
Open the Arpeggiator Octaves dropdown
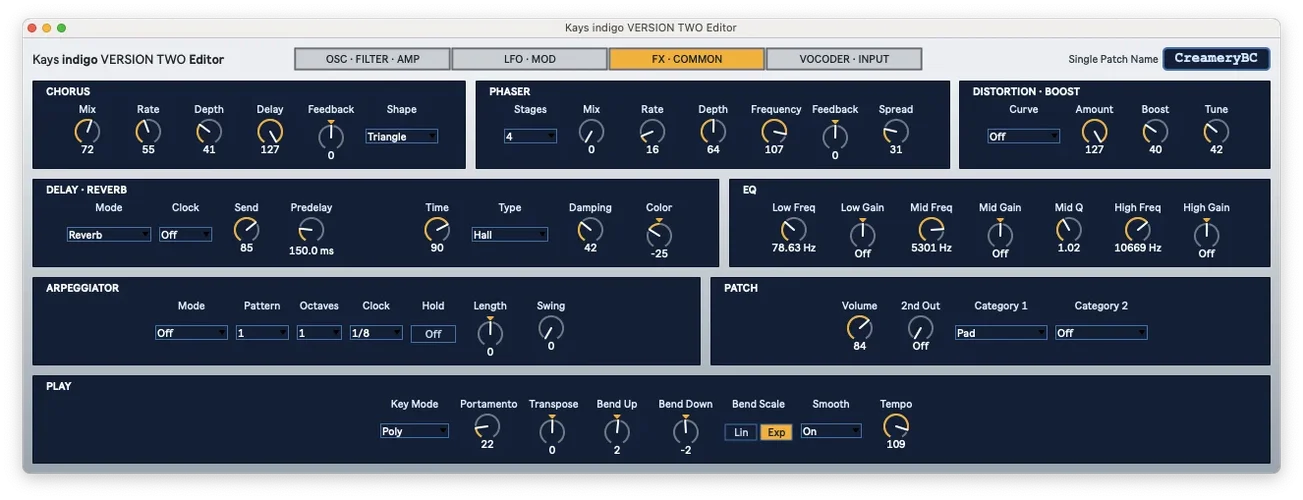click(319, 333)
